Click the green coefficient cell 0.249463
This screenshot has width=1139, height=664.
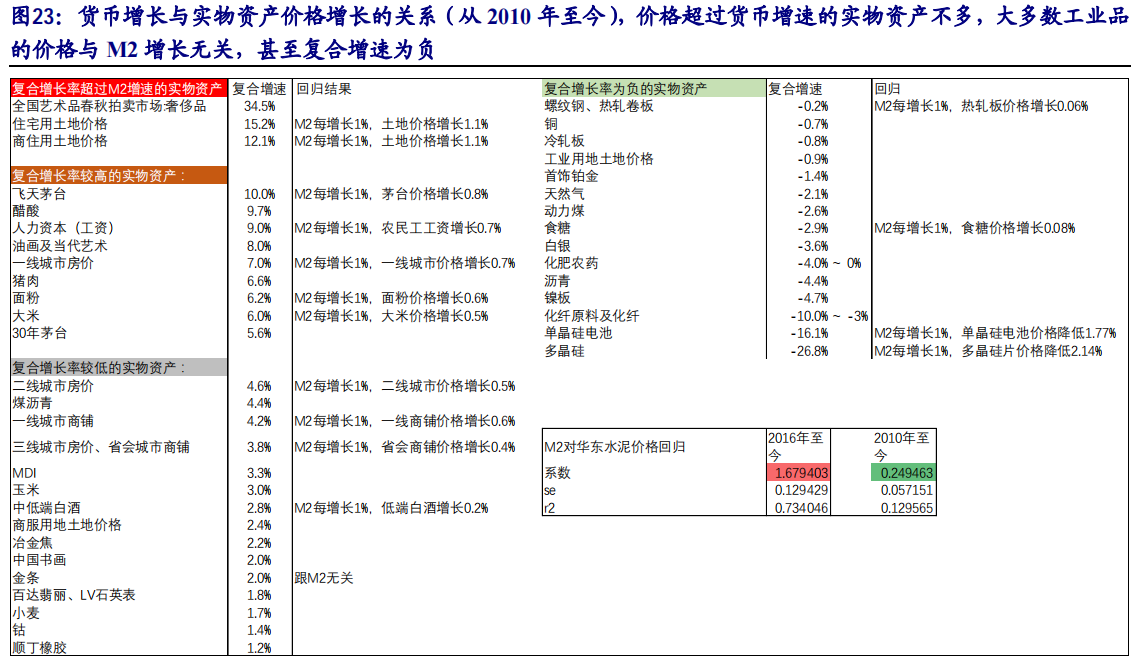pos(904,473)
